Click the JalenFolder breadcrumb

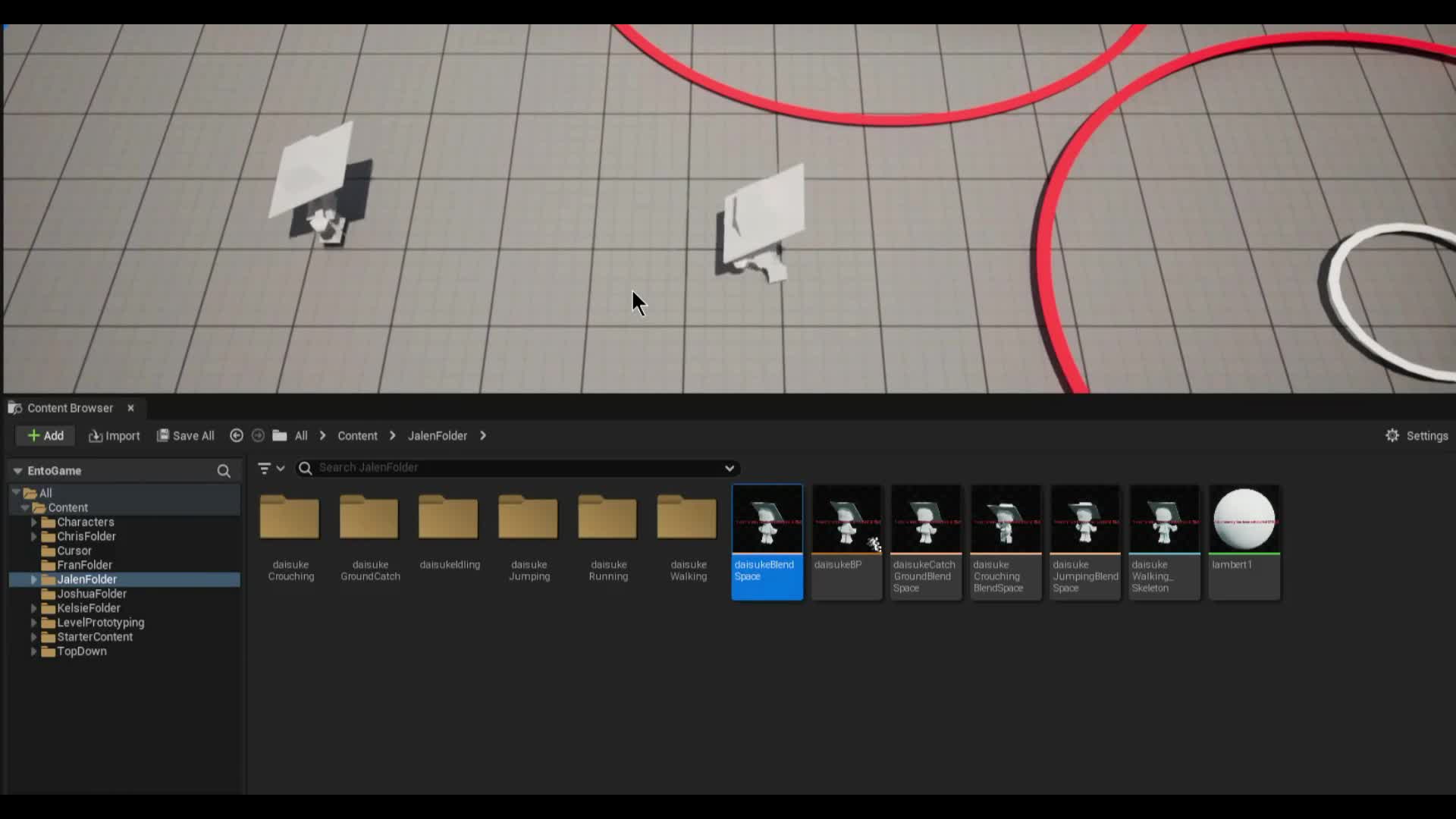[x=438, y=435]
